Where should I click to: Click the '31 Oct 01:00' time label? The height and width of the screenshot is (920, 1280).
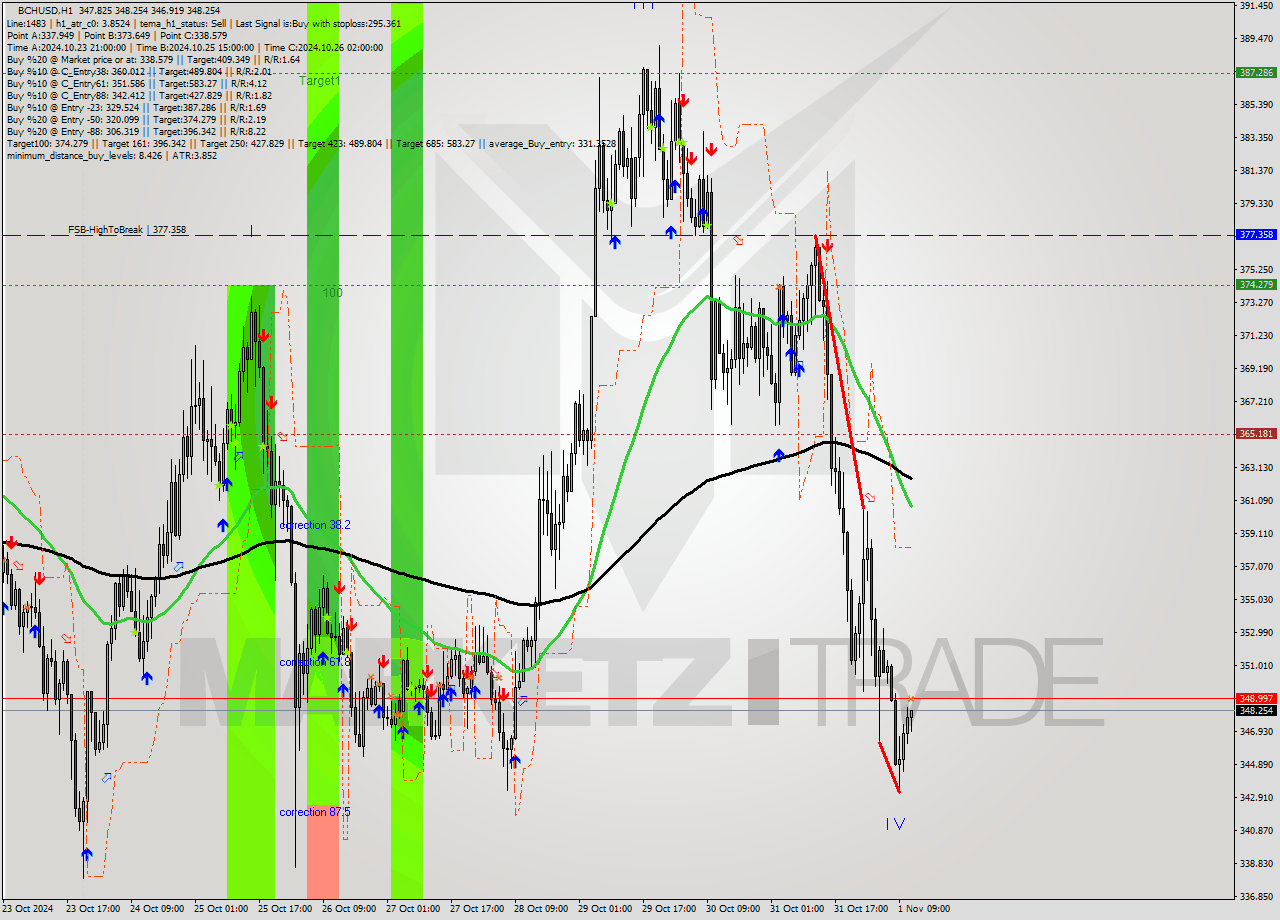pos(797,909)
